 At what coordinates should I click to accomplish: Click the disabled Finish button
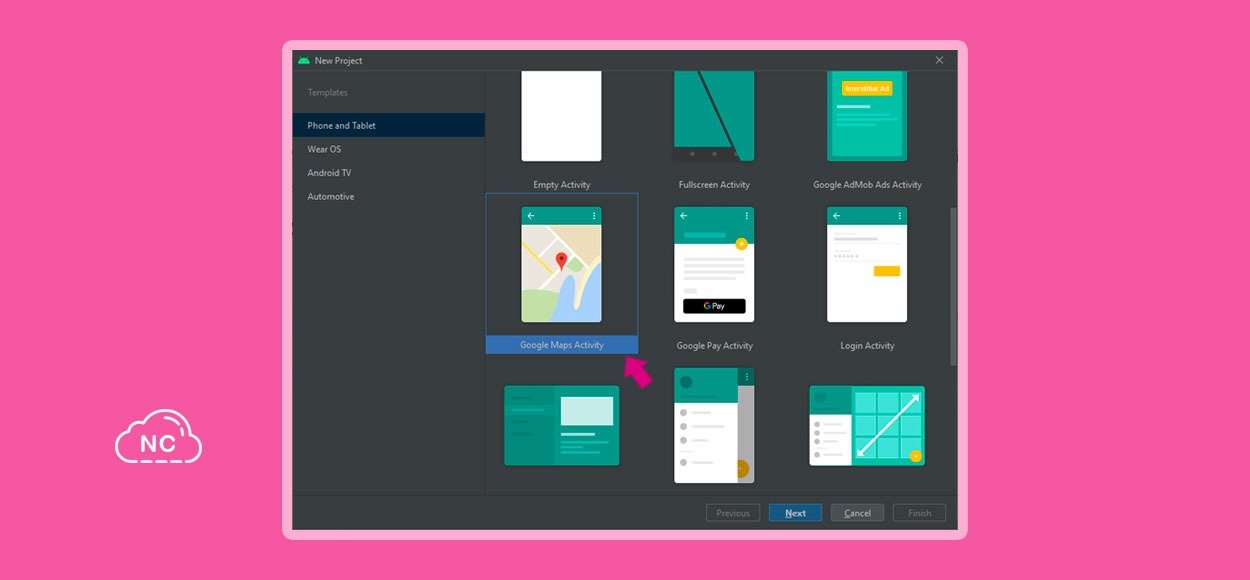point(919,513)
